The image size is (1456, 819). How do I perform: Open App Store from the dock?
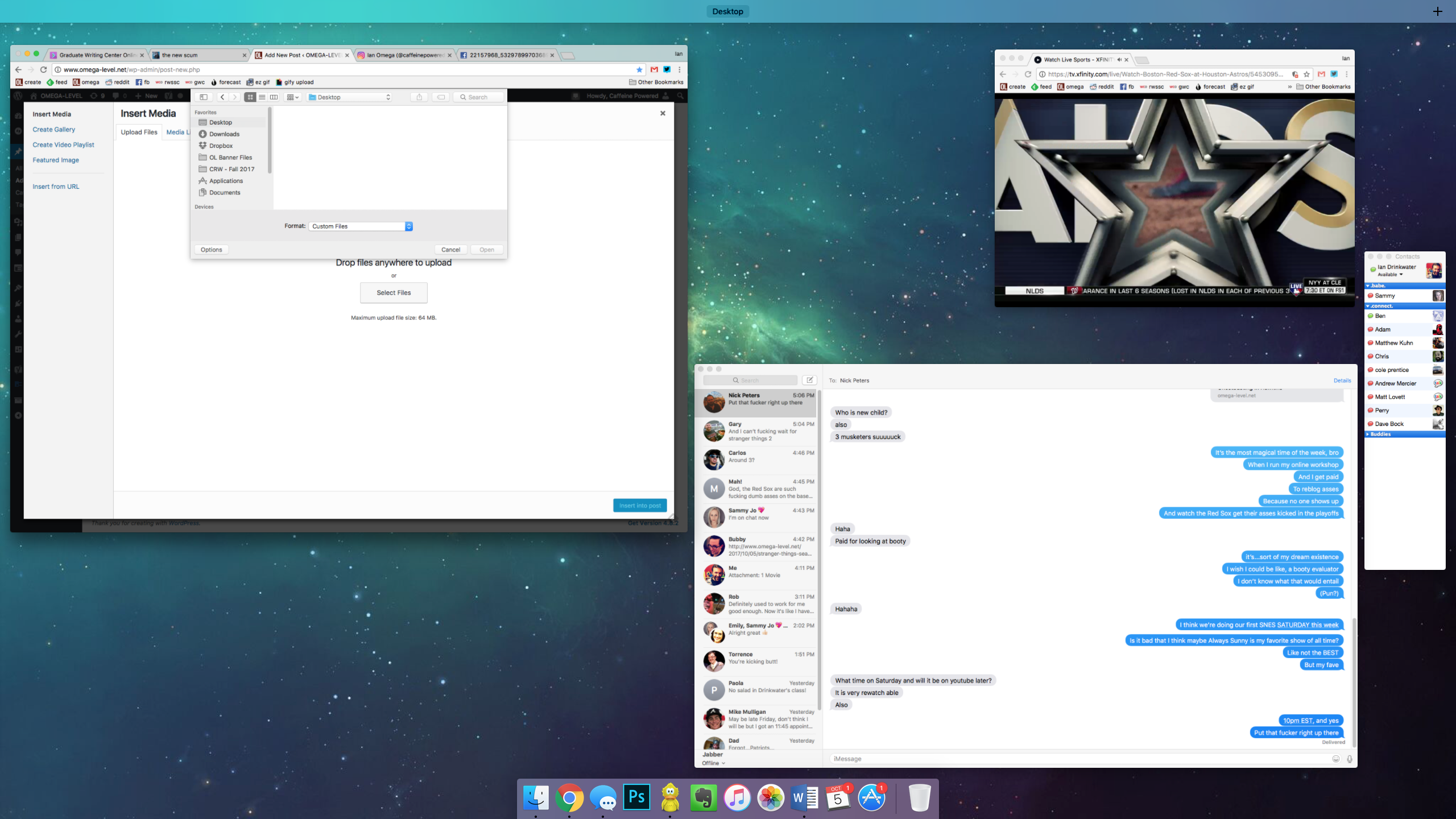pyautogui.click(x=872, y=797)
